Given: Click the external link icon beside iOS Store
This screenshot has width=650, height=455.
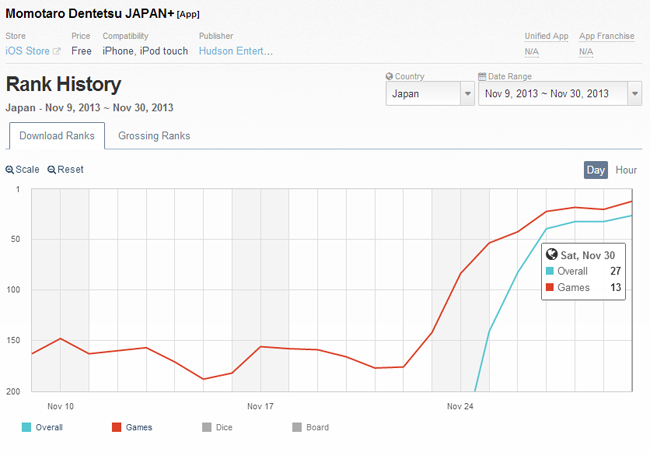Looking at the screenshot, I should coord(57,51).
